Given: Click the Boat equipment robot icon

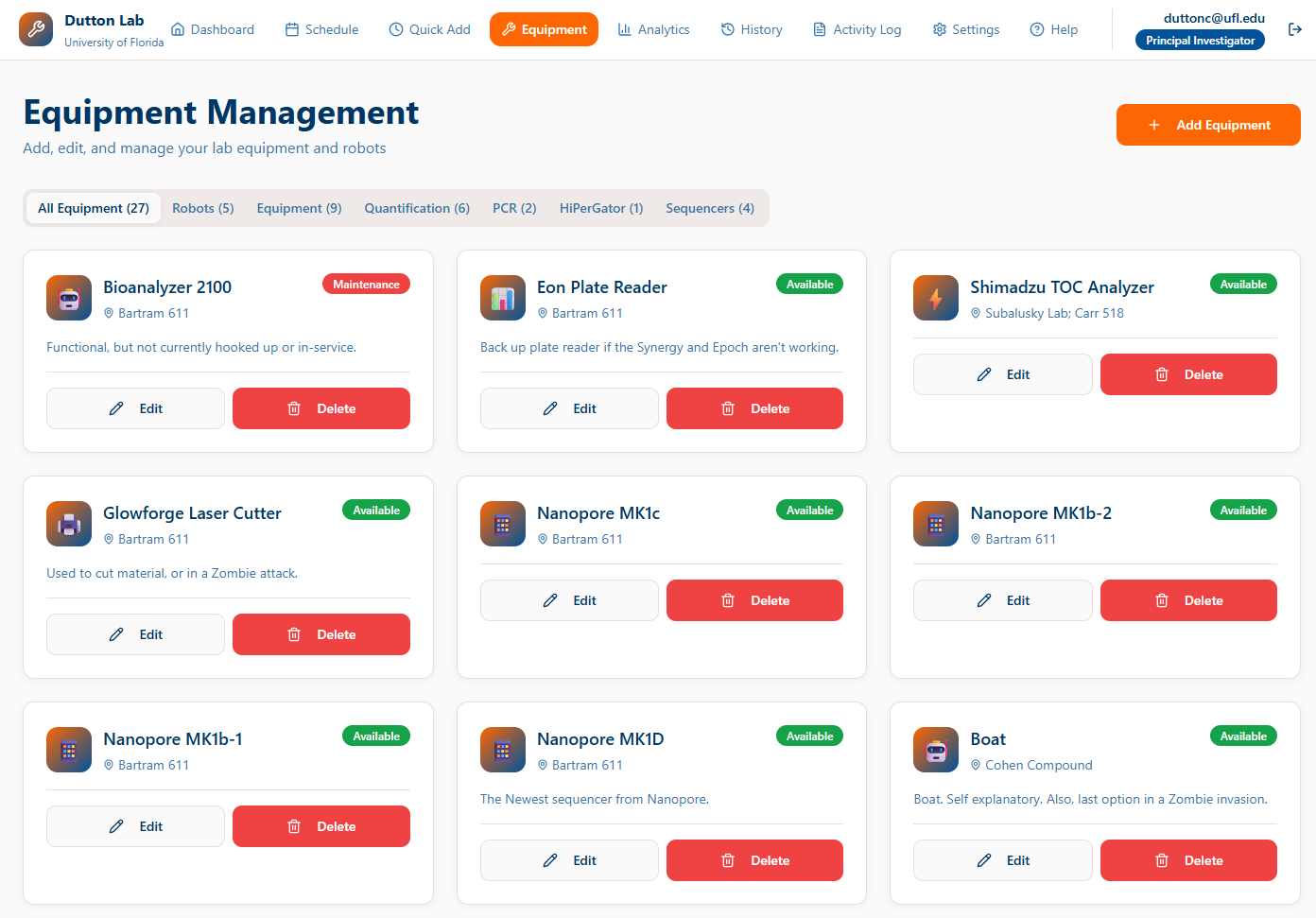Looking at the screenshot, I should coord(936,750).
